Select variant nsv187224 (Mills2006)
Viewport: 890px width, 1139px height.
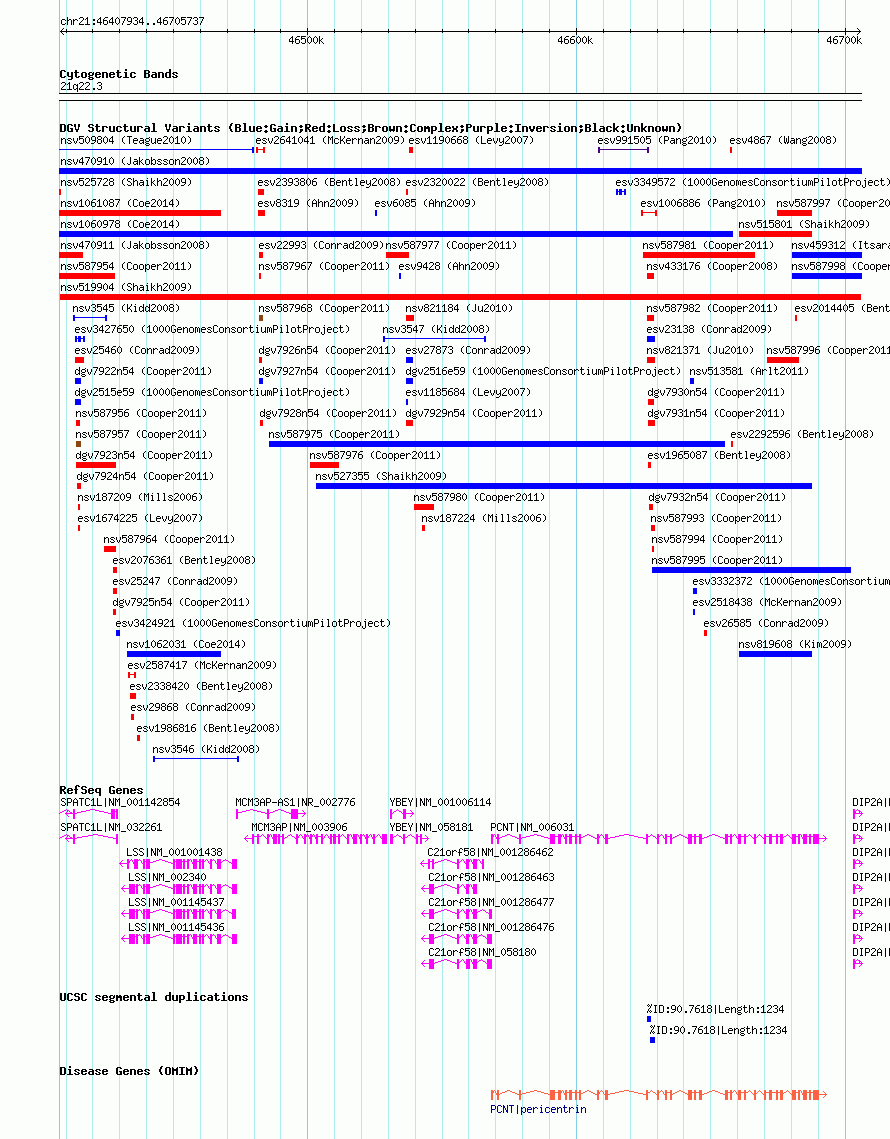pyautogui.click(x=484, y=519)
